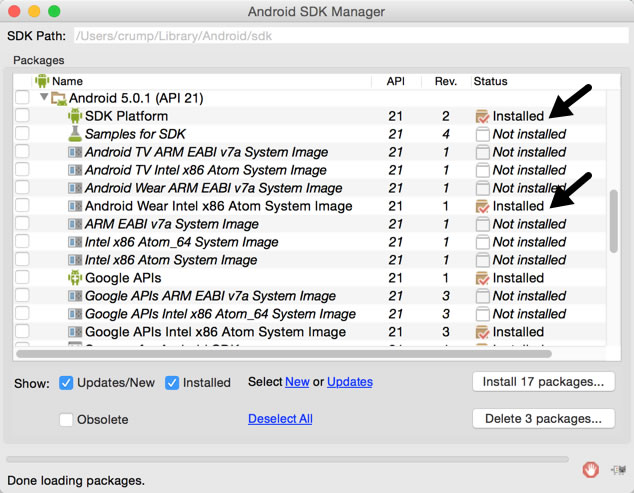
Task: Click the Intel x86 Atom_64 System Image icon
Action: (75, 242)
